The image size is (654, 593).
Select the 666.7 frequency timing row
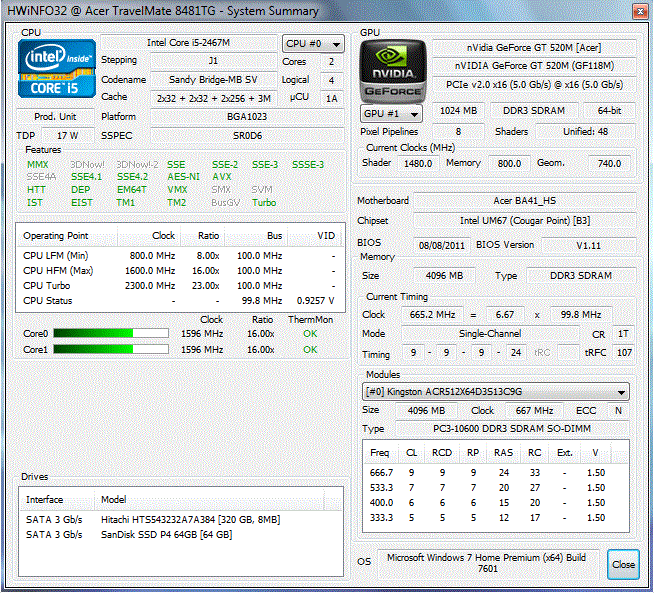(x=496, y=472)
